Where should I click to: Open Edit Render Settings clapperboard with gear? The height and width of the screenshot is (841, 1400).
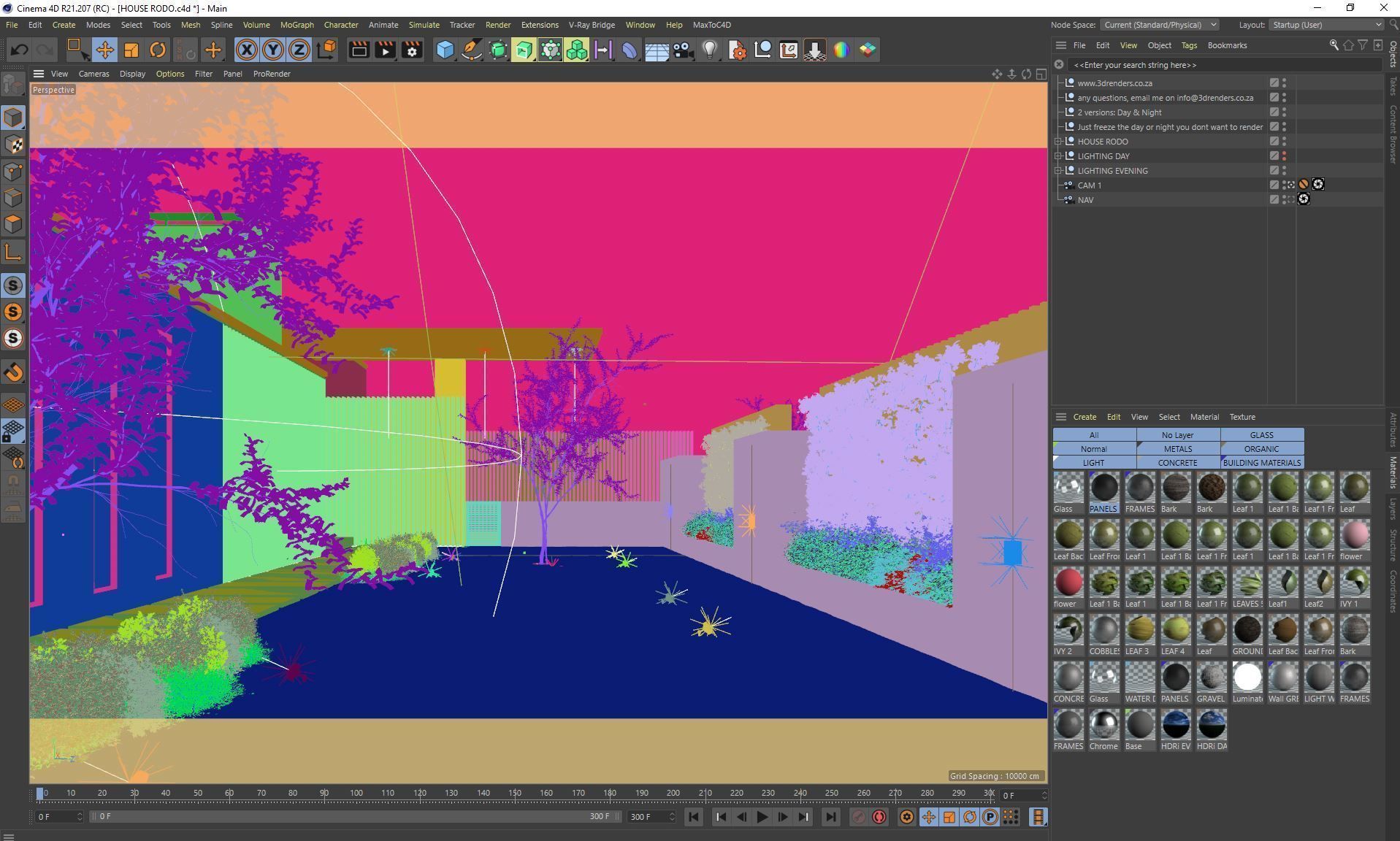tap(412, 50)
